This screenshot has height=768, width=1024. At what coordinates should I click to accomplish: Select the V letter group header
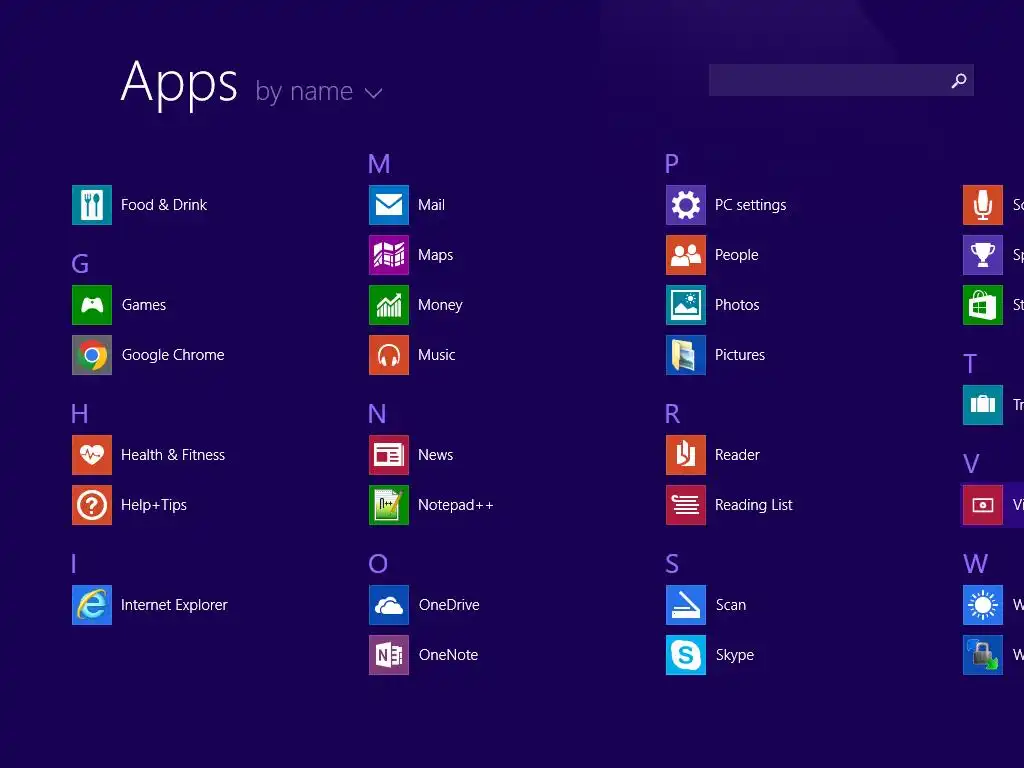coord(971,464)
